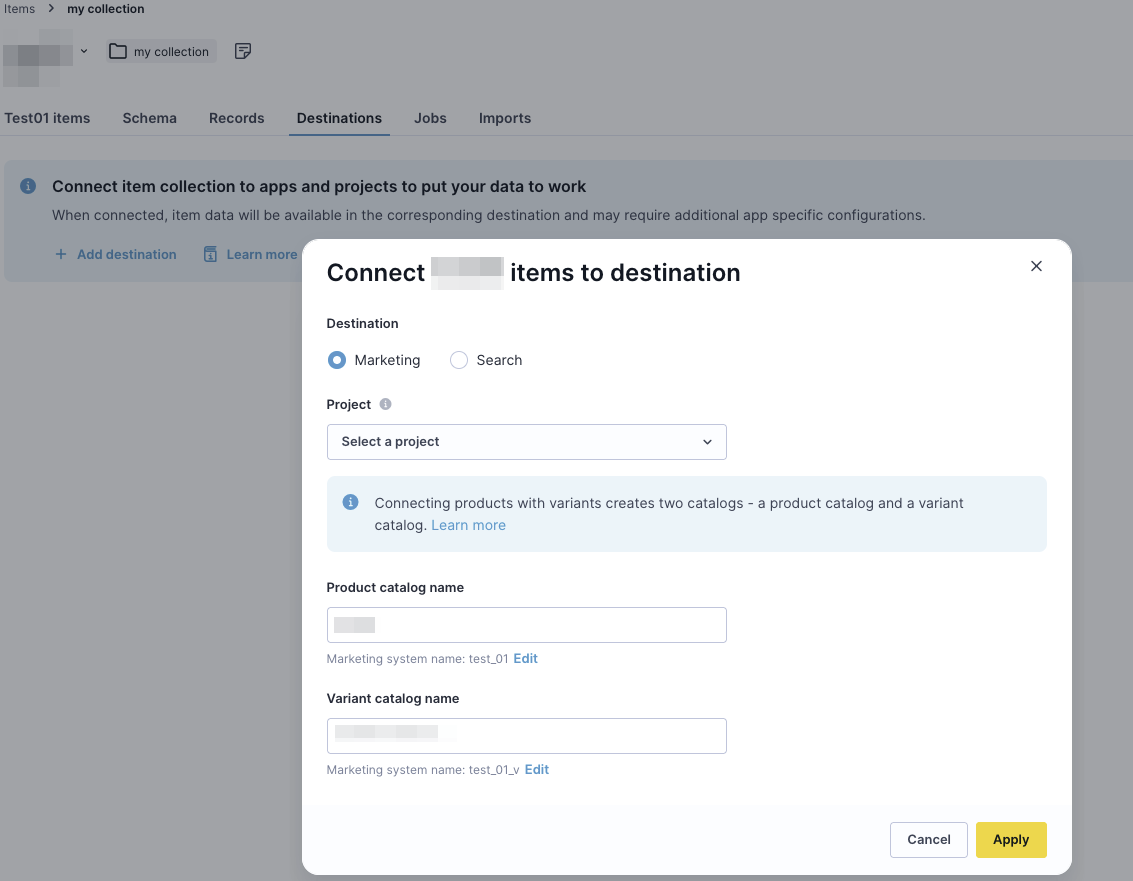Close the connect items dialog
Viewport: 1133px width, 881px height.
click(x=1035, y=266)
